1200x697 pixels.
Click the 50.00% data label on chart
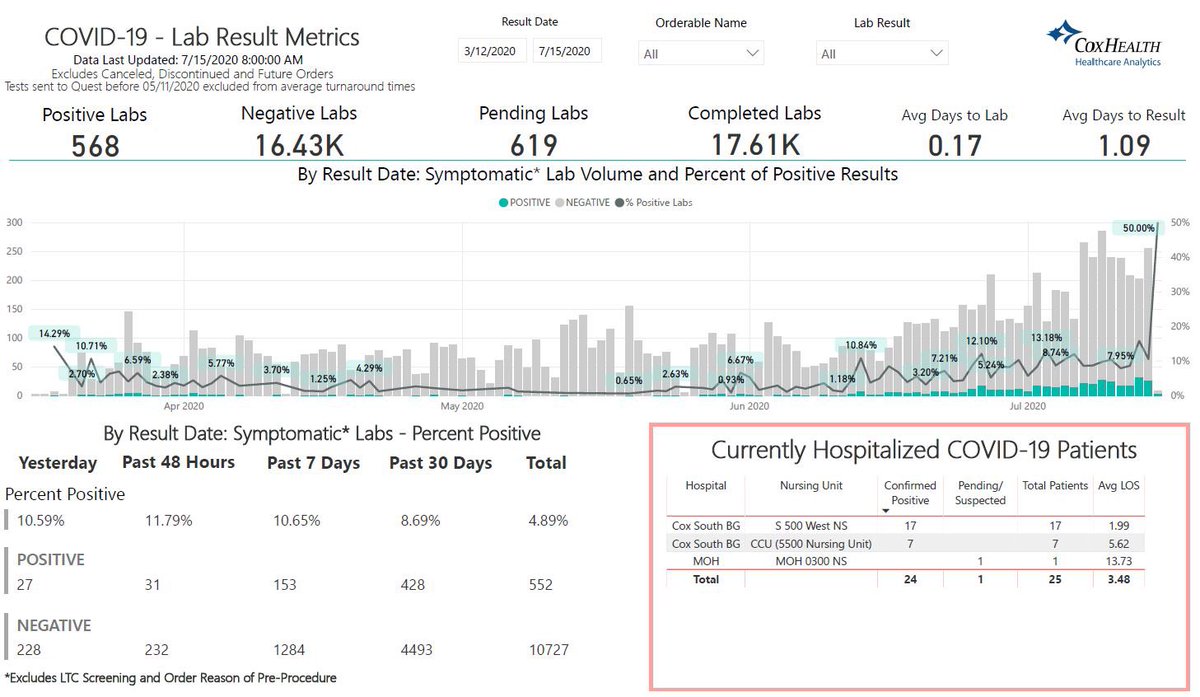1139,228
